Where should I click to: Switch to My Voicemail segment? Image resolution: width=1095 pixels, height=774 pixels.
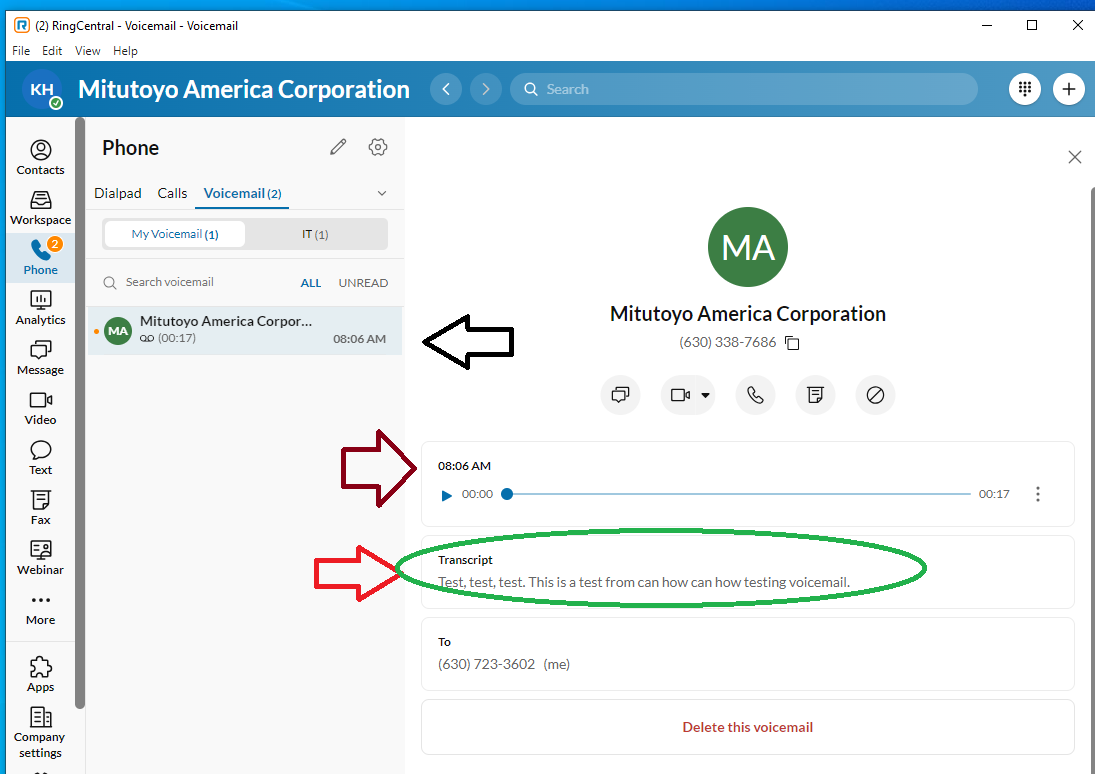click(x=175, y=234)
